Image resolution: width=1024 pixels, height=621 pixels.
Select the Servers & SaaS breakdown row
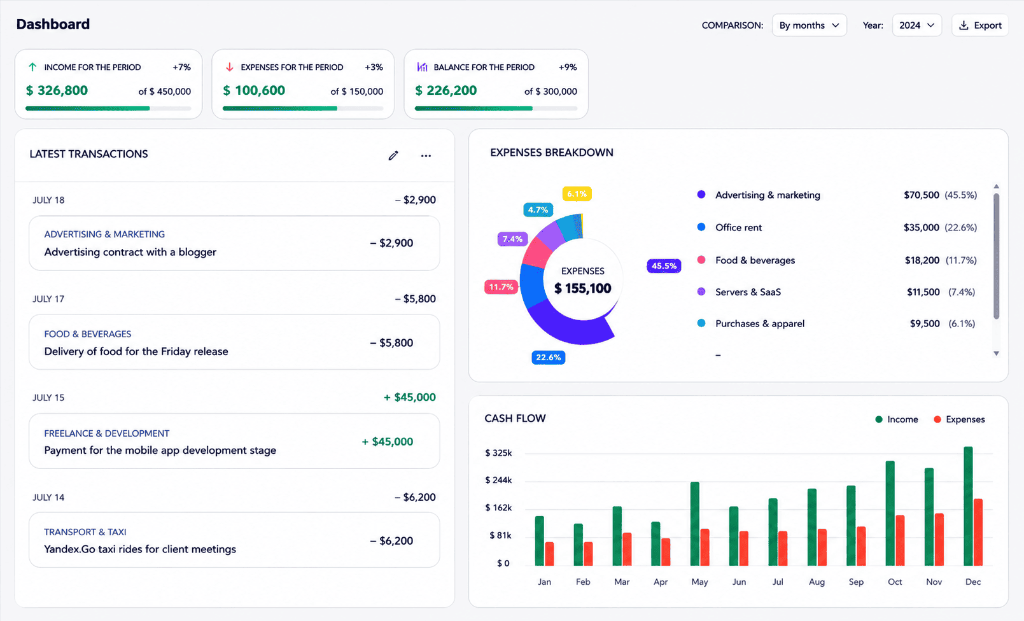coord(837,292)
